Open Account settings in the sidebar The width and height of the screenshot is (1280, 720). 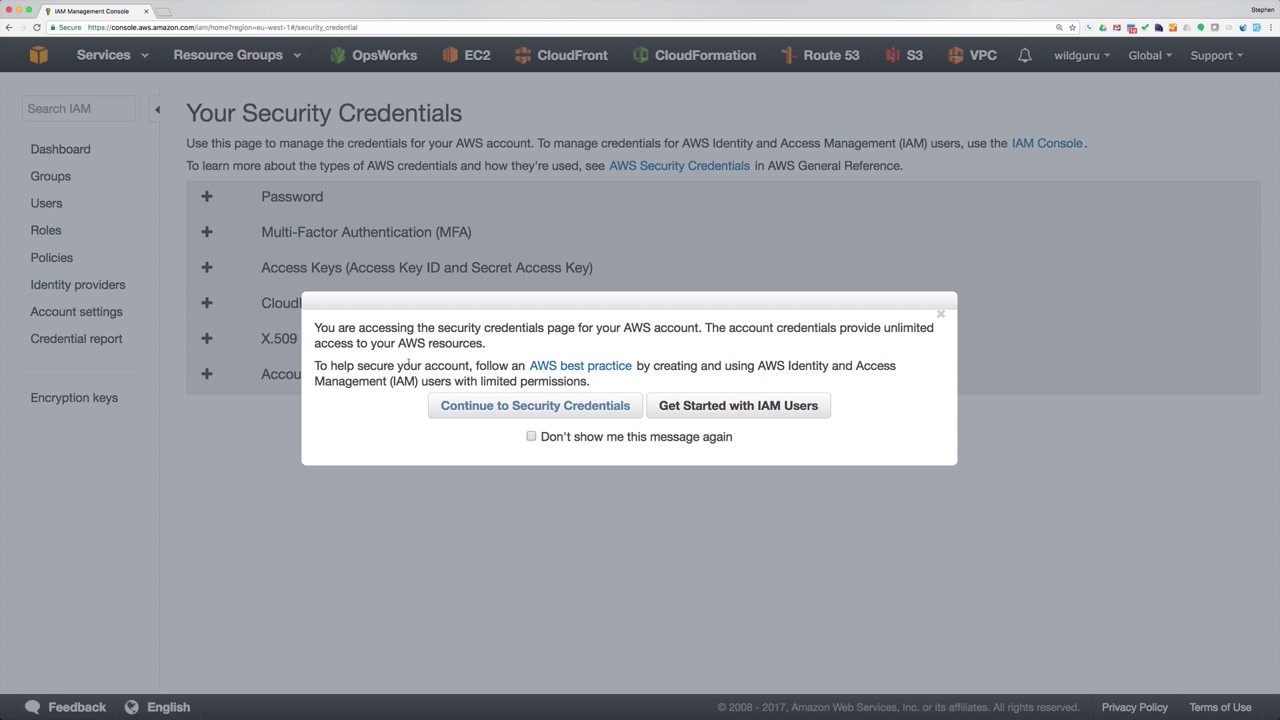click(76, 312)
